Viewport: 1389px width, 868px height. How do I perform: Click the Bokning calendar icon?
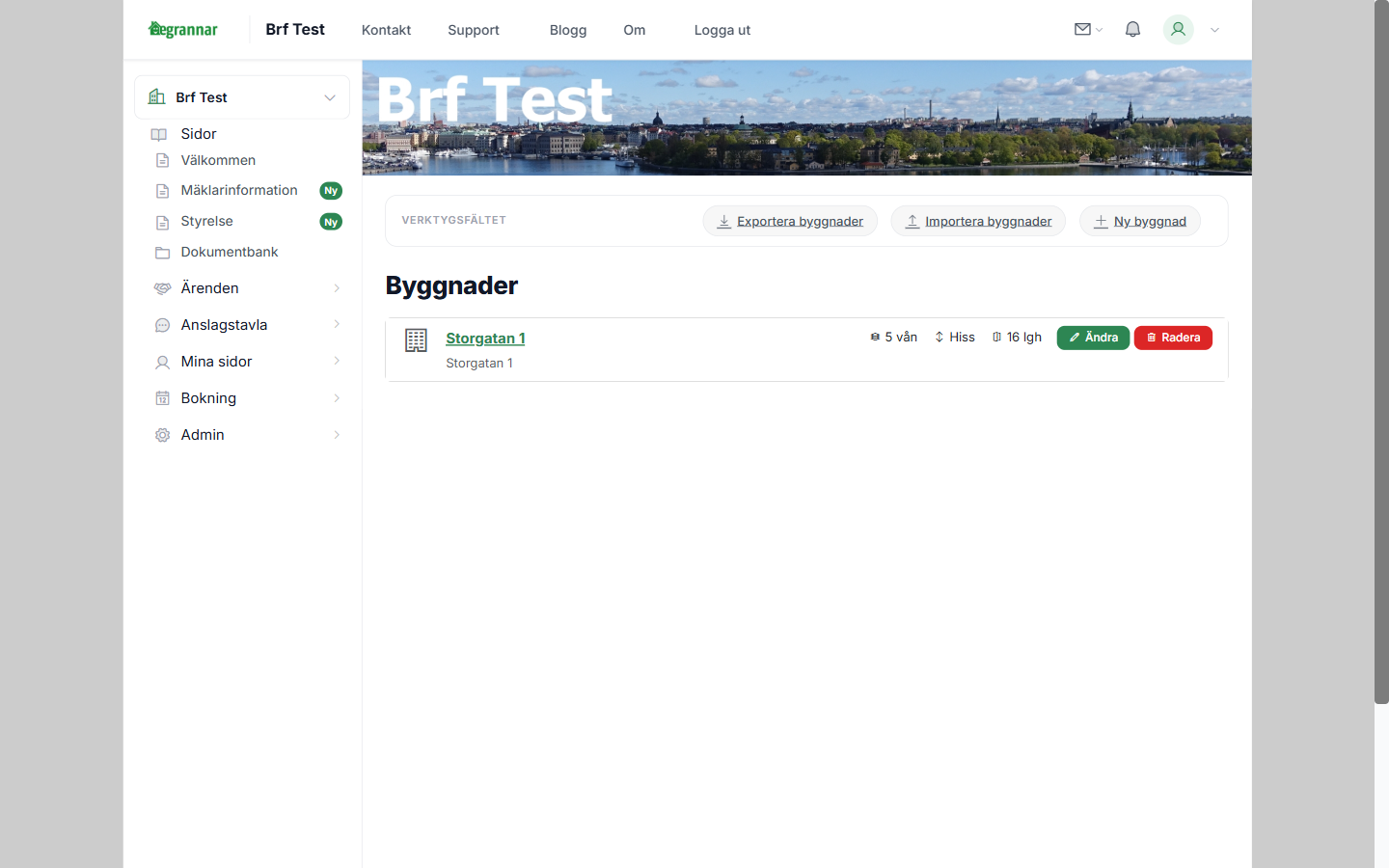tap(161, 397)
